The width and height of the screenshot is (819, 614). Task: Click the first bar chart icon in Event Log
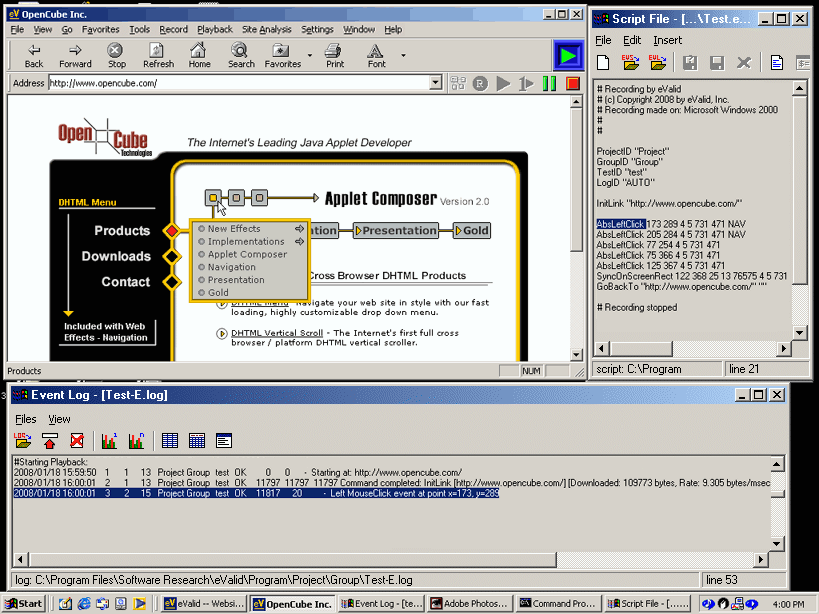109,441
